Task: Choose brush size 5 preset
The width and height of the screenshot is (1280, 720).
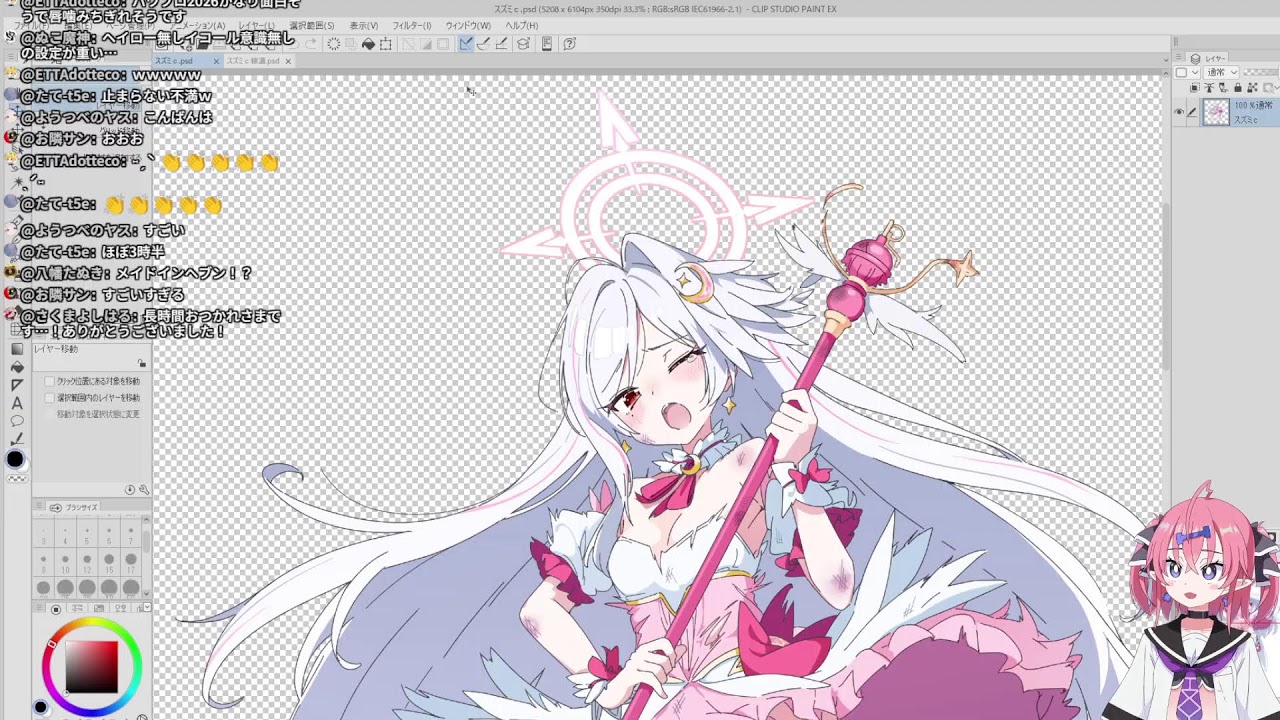Action: (87, 535)
